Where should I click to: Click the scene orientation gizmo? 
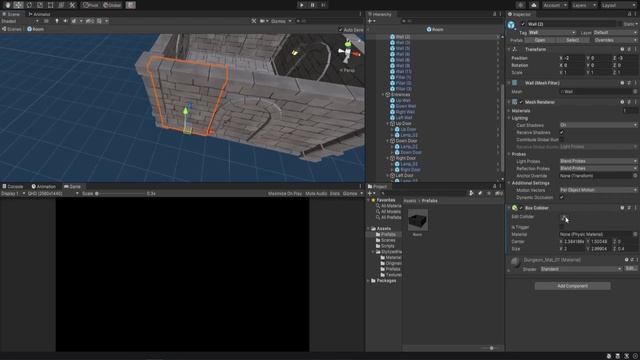(348, 52)
